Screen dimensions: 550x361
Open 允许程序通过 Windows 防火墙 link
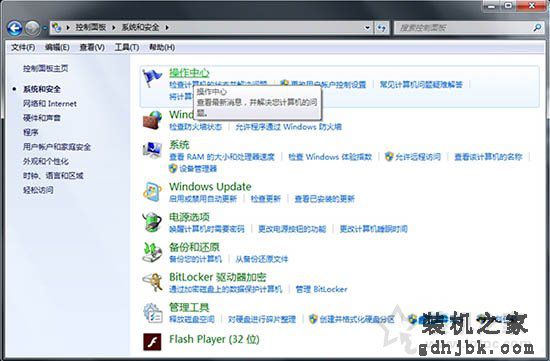(288, 127)
